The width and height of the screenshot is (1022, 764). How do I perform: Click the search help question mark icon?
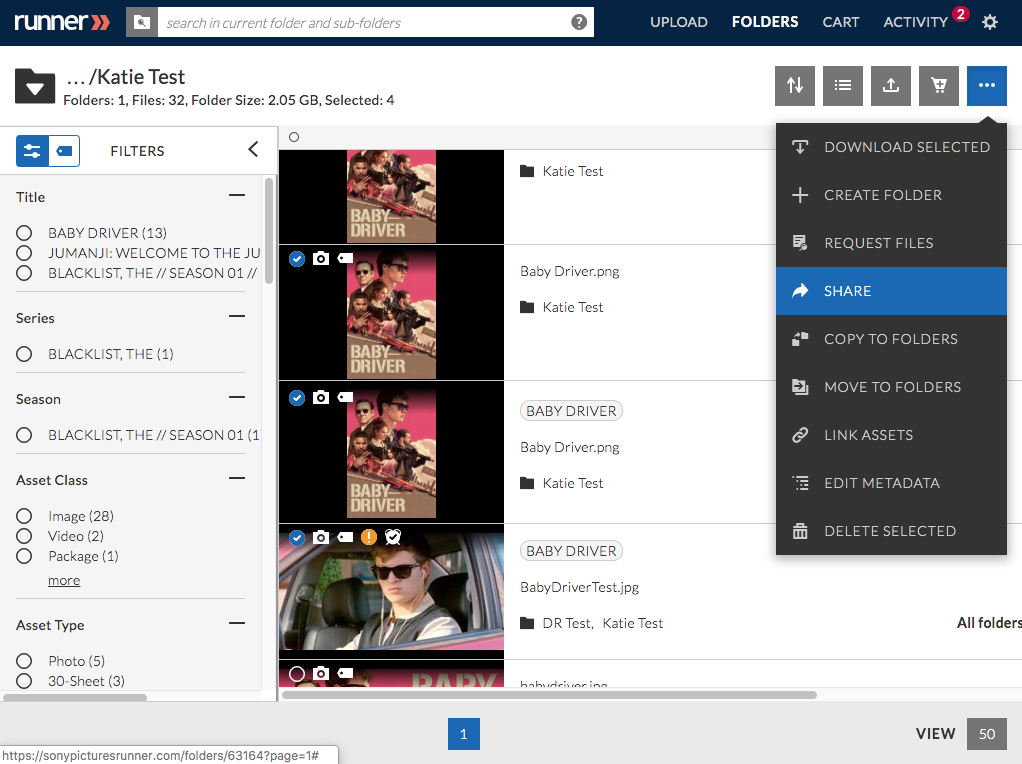pos(579,22)
